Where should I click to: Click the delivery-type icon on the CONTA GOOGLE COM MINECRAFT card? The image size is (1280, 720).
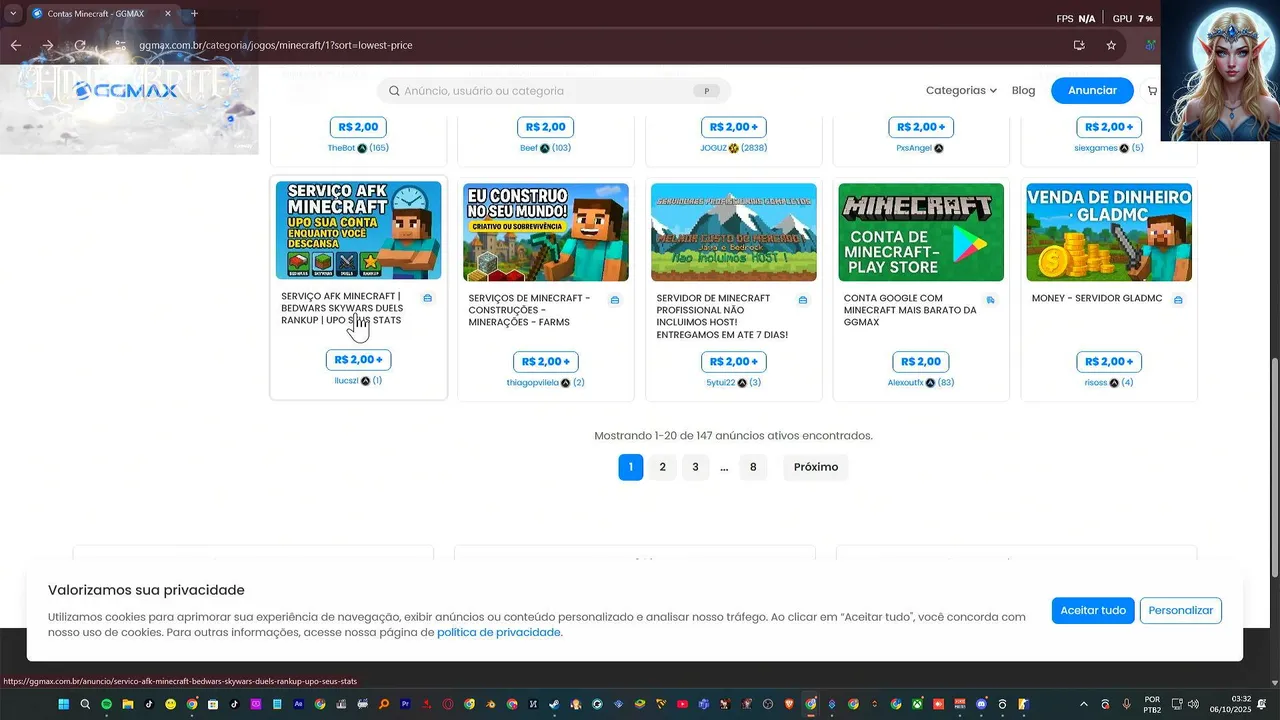(x=990, y=299)
